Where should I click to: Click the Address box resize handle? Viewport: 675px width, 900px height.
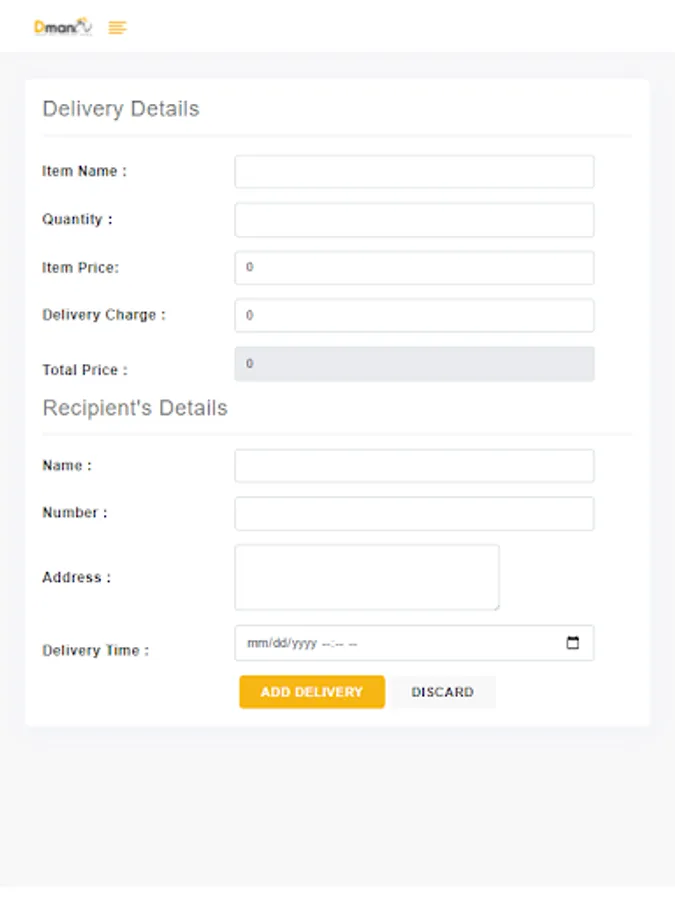[x=495, y=606]
